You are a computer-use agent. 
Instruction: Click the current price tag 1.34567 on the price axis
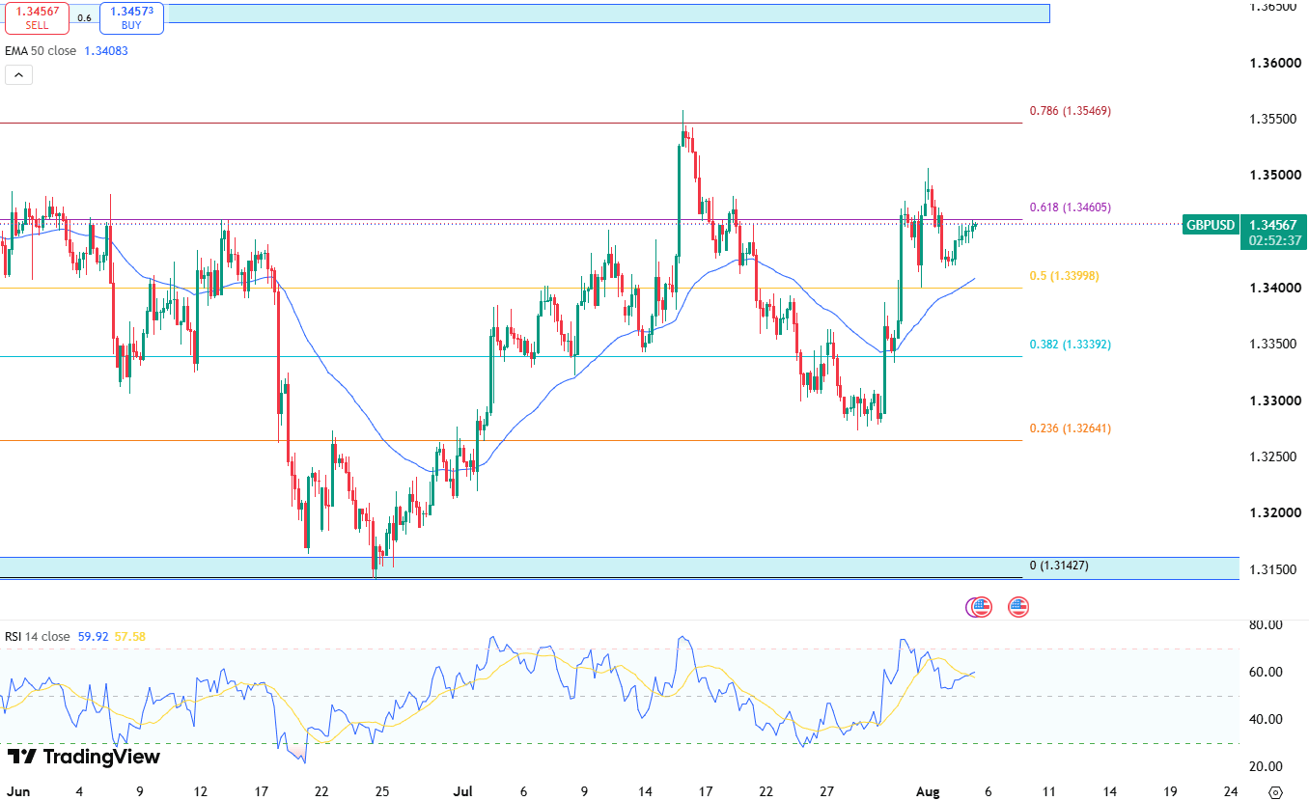[1275, 224]
